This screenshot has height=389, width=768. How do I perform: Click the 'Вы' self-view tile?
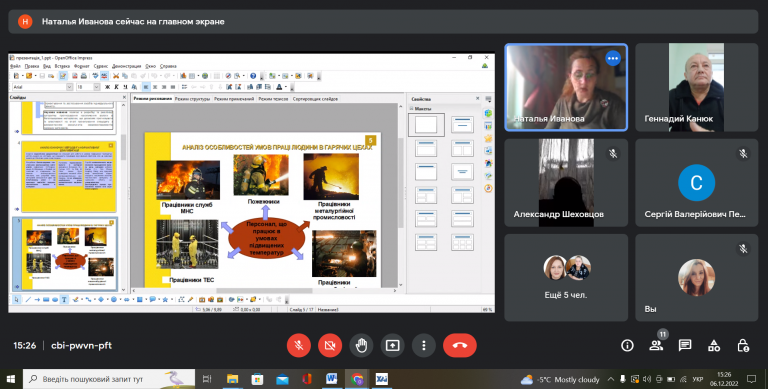pyautogui.click(x=696, y=277)
